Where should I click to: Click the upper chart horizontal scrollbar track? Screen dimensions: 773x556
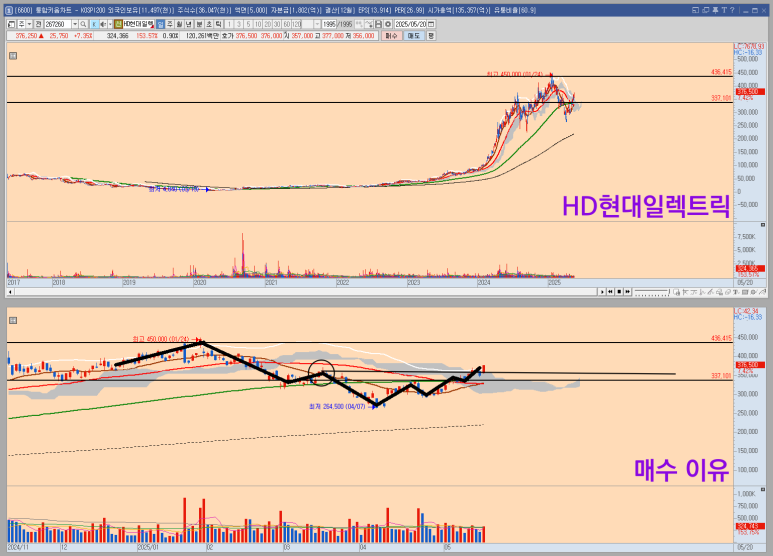[x=306, y=292]
